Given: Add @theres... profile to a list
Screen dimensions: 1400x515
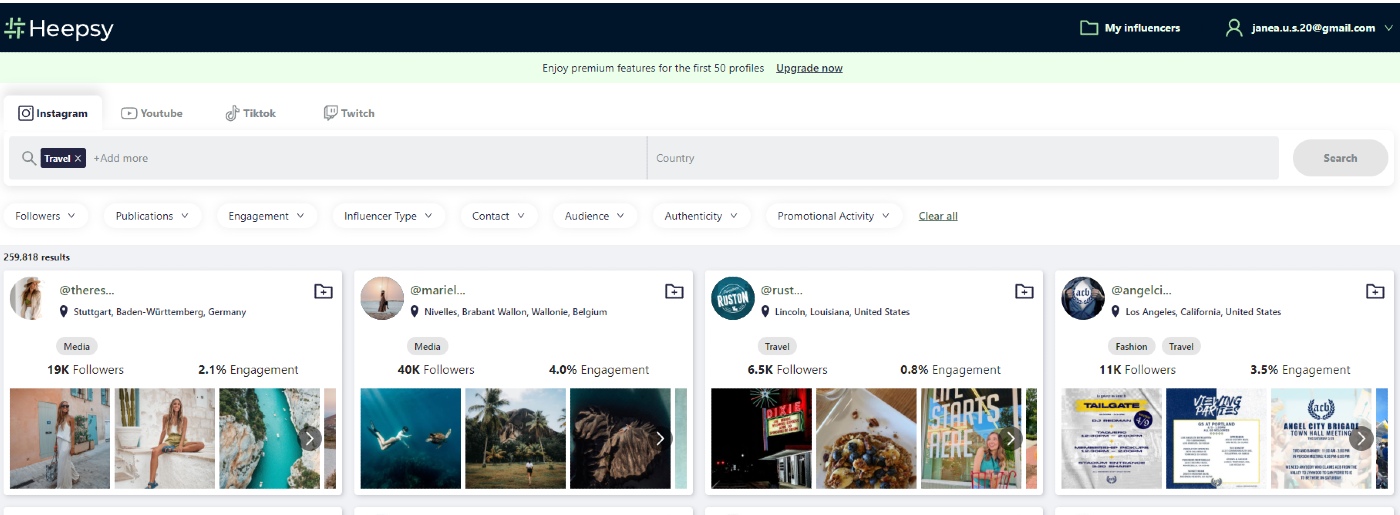Looking at the screenshot, I should (323, 291).
